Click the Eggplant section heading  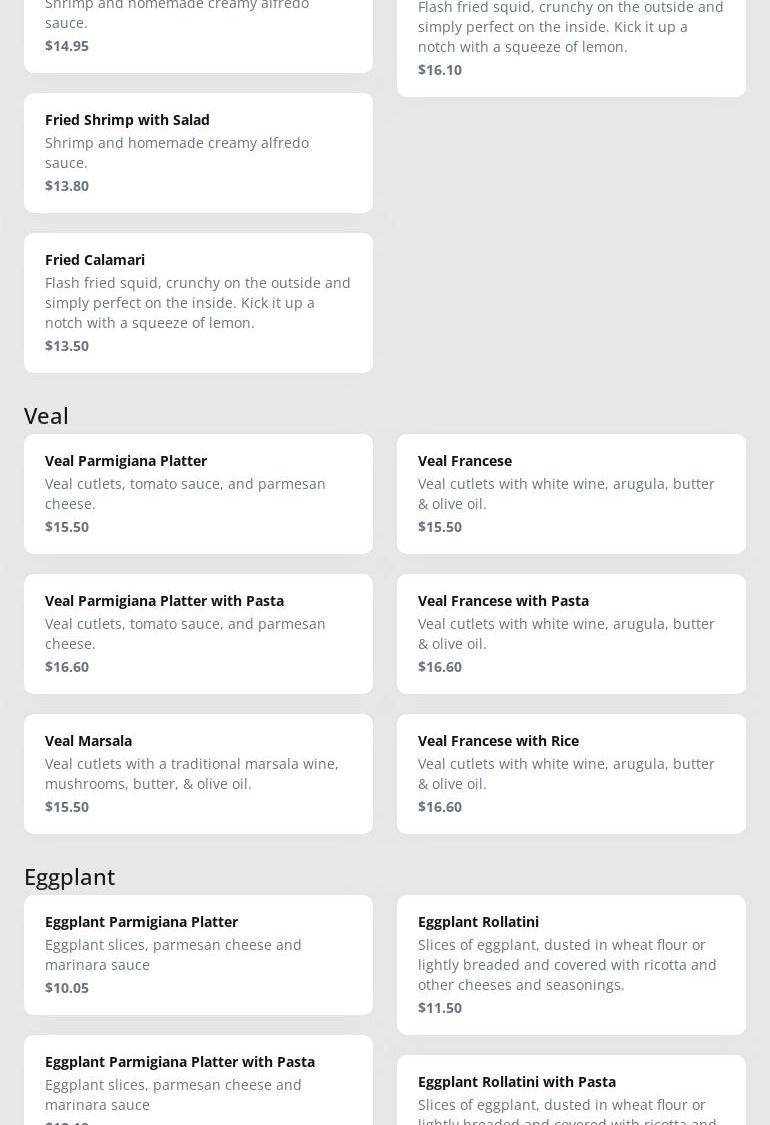point(69,876)
